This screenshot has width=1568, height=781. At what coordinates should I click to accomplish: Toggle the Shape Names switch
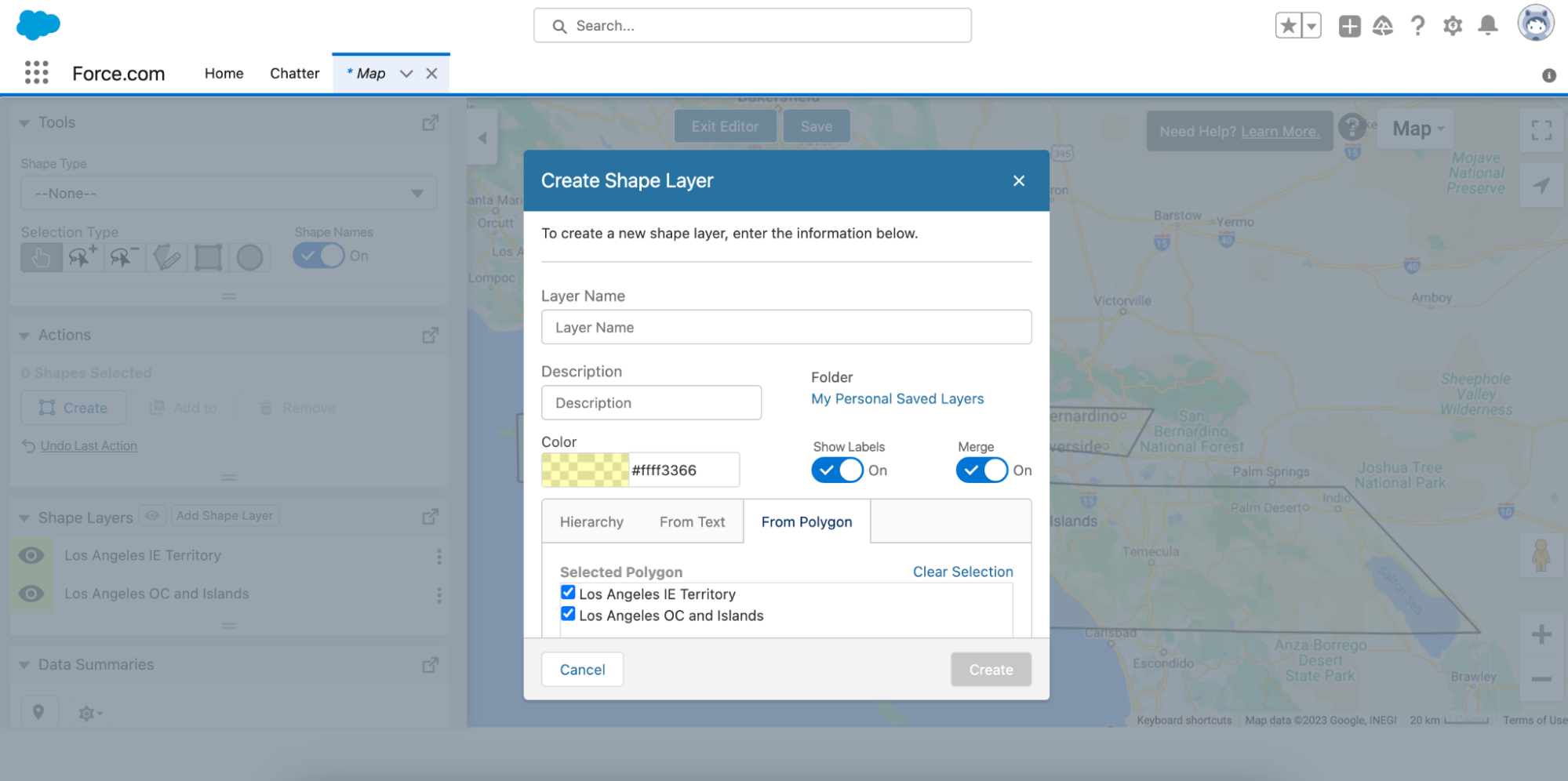(x=318, y=256)
